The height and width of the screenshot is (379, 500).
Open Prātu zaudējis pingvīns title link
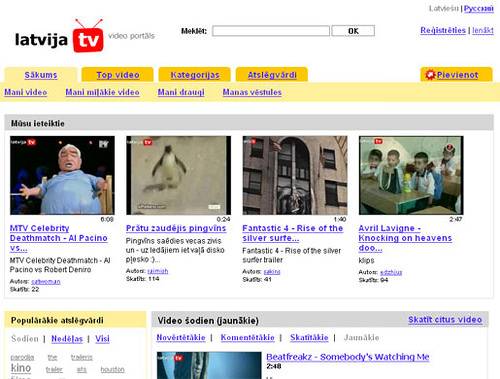[176, 228]
